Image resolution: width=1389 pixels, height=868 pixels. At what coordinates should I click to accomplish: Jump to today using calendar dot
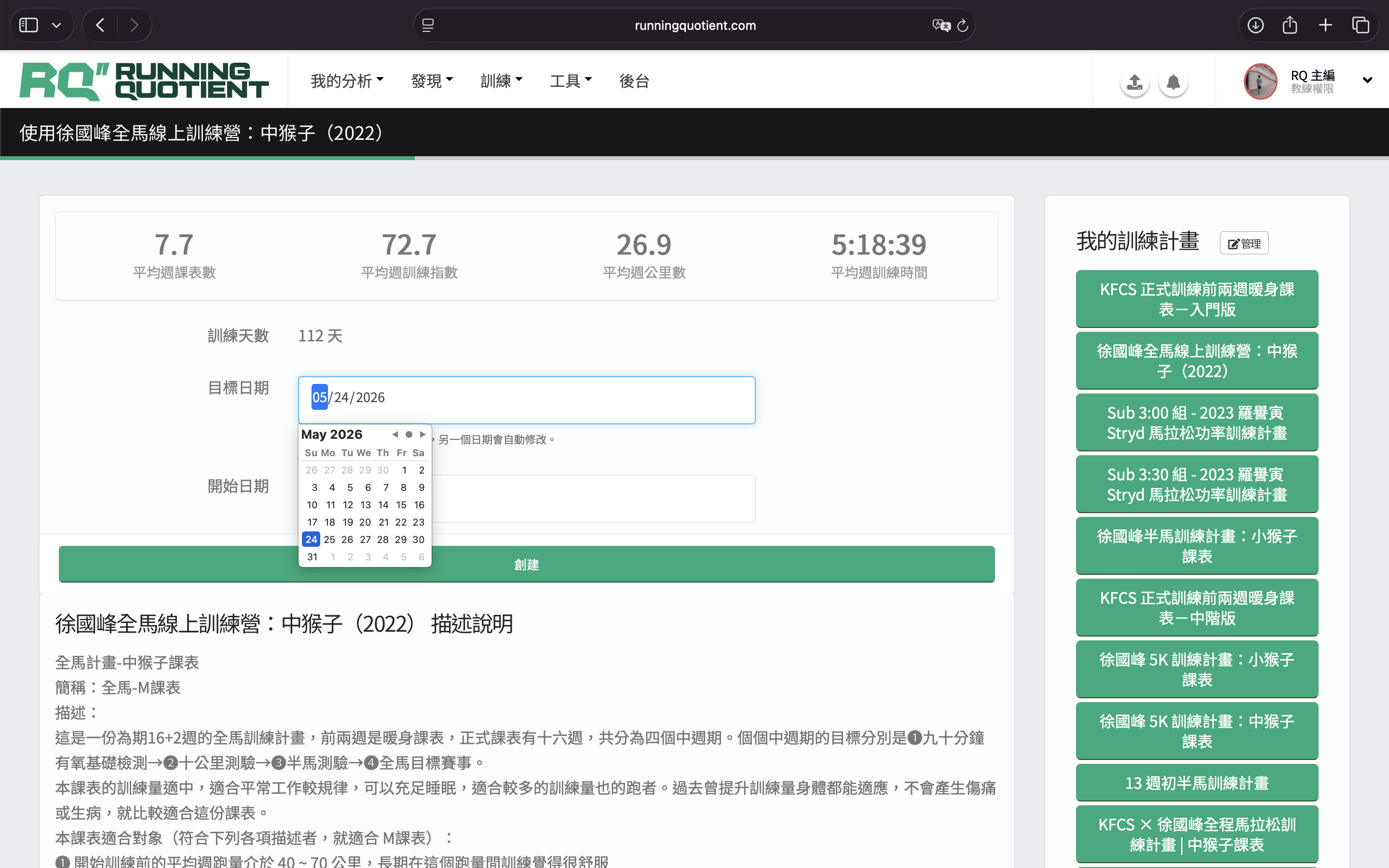coord(409,434)
